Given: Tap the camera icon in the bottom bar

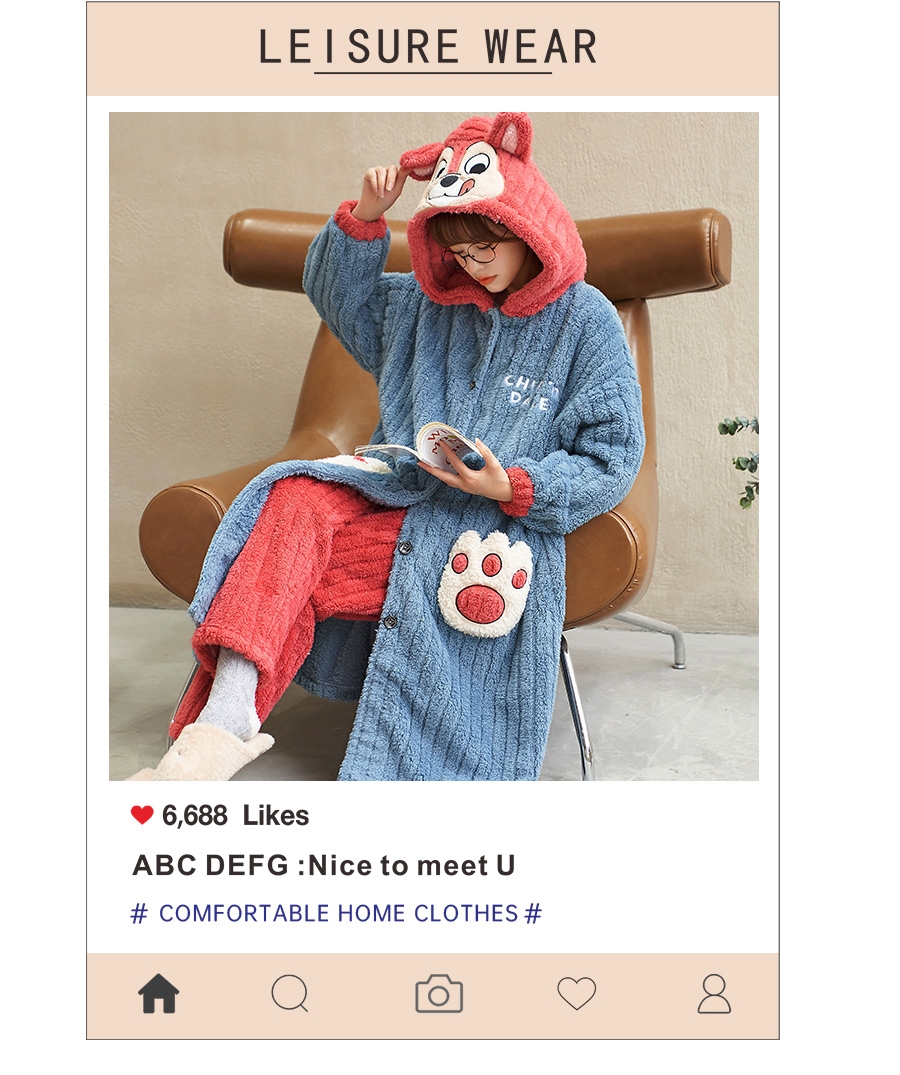Looking at the screenshot, I should (x=439, y=993).
